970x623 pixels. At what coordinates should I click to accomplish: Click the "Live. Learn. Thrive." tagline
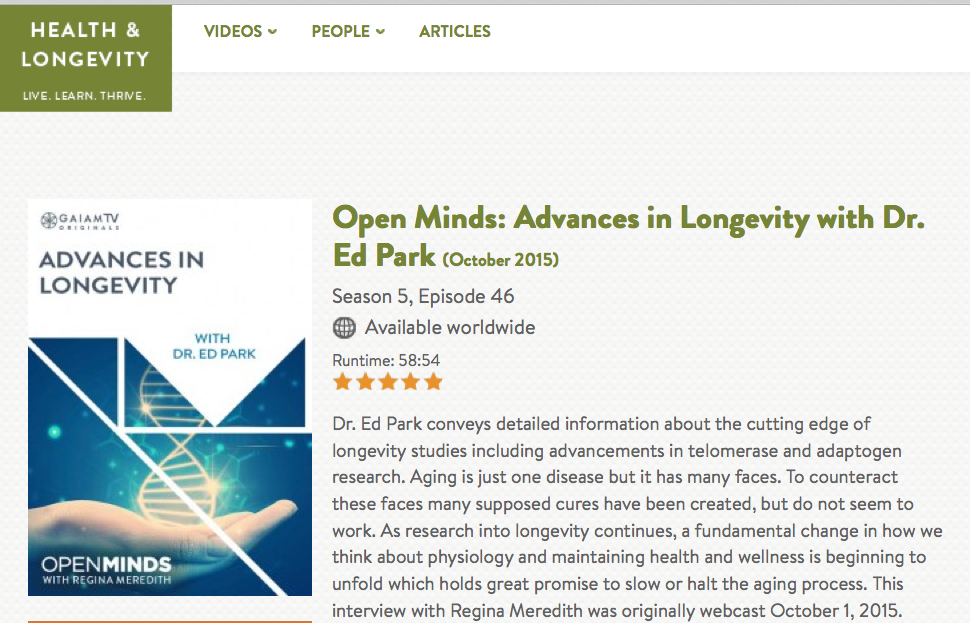coord(85,96)
